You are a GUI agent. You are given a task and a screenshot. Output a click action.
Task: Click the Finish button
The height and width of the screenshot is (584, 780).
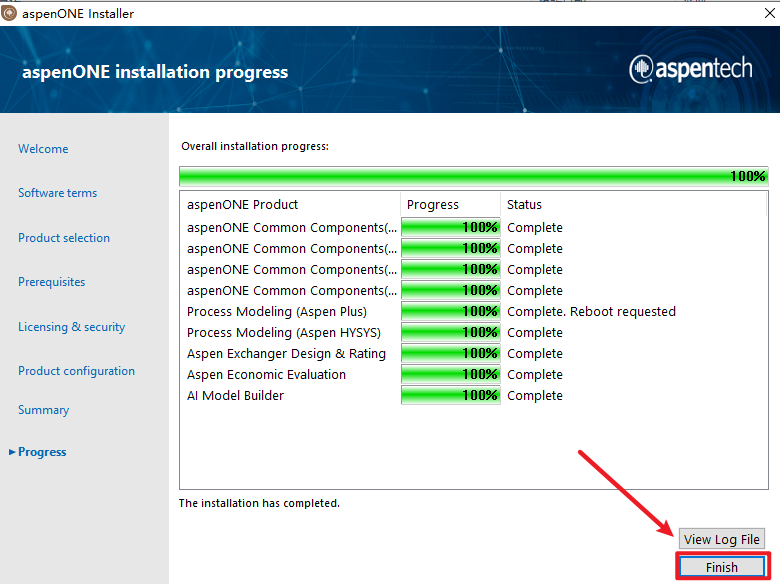[x=722, y=567]
